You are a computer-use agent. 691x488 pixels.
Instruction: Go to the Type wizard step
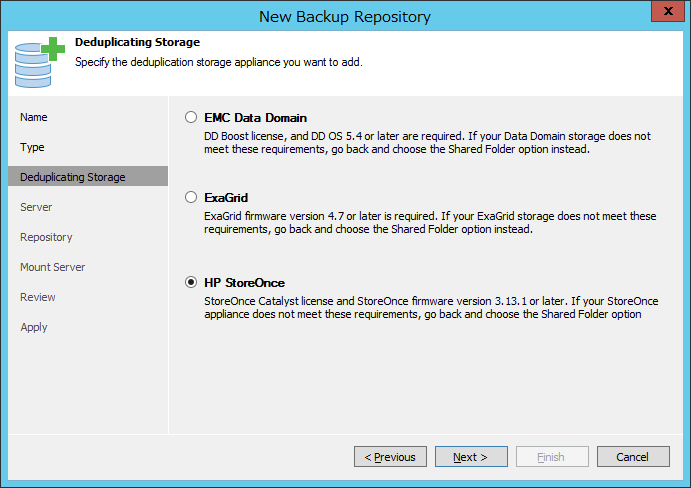tap(32, 147)
